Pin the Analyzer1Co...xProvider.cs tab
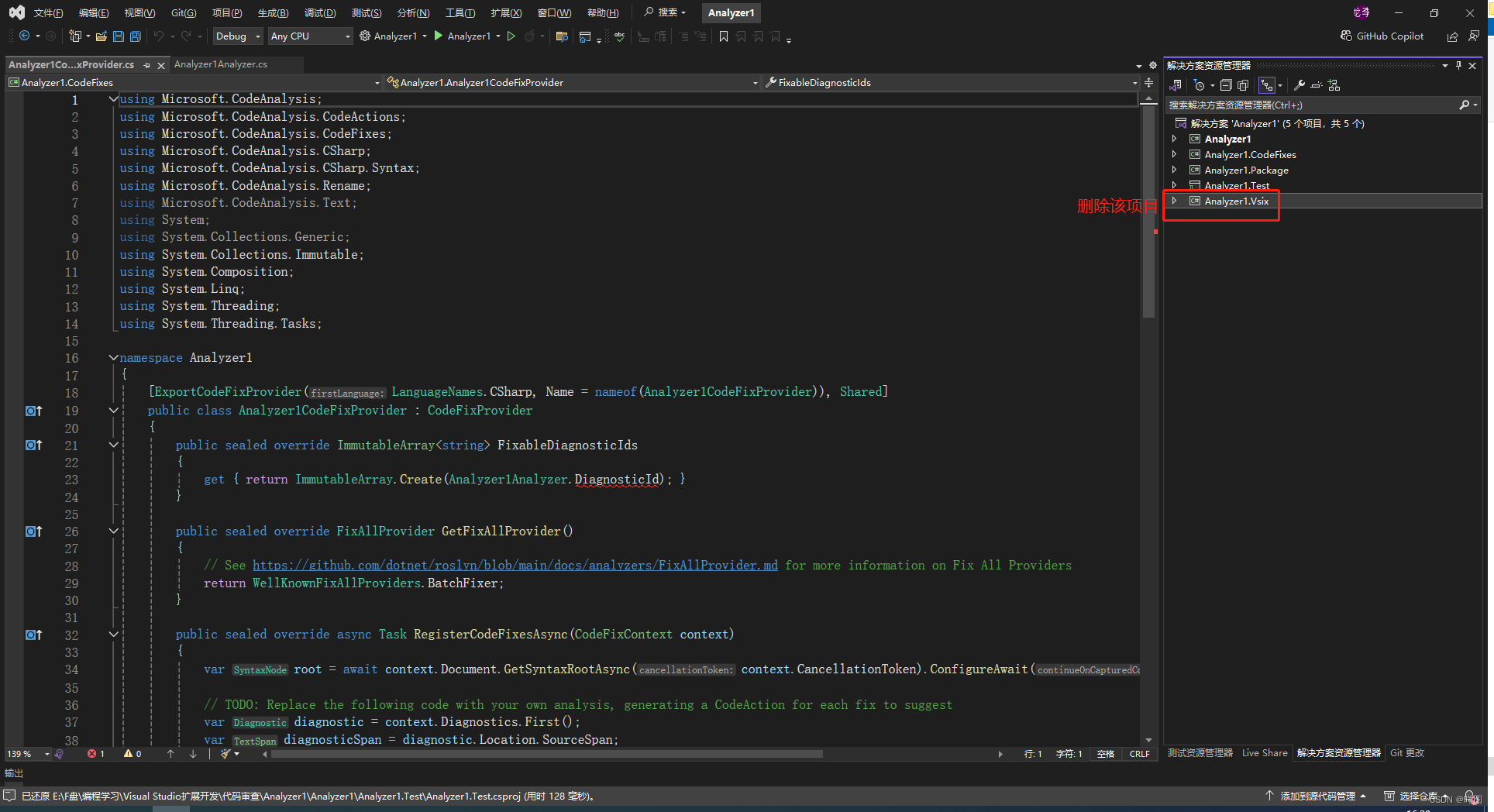 point(146,66)
